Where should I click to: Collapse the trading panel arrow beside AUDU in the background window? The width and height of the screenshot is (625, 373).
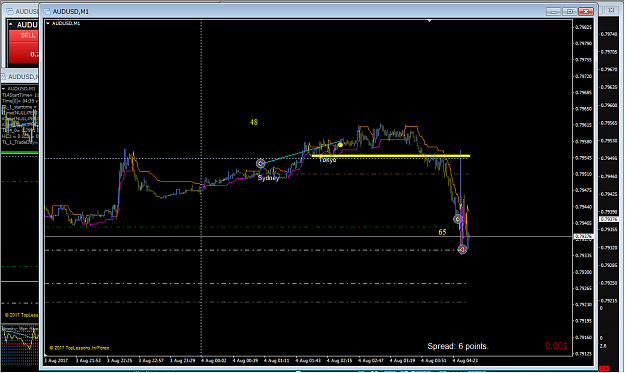[x=11, y=25]
